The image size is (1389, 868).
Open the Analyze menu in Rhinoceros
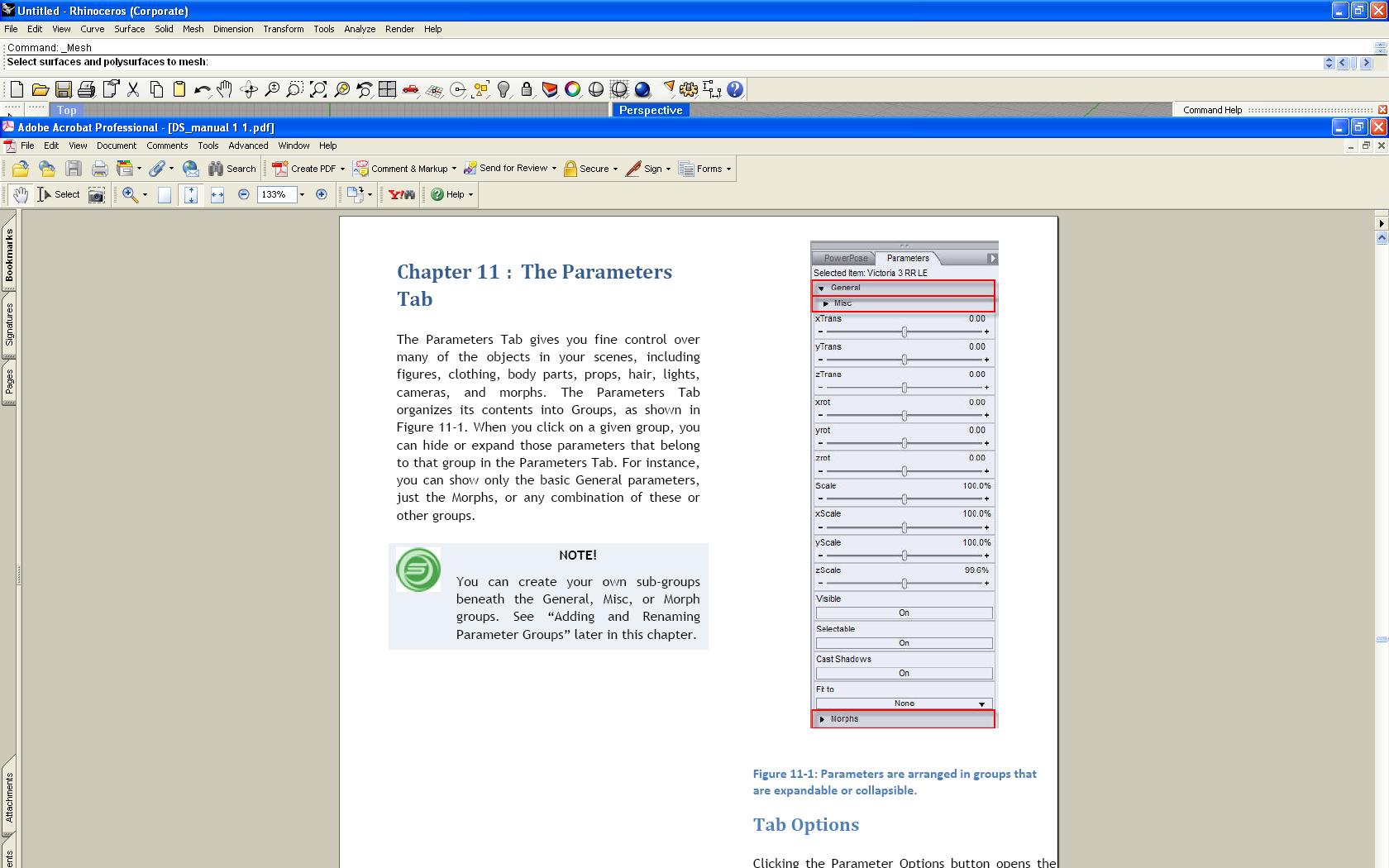pyautogui.click(x=360, y=29)
